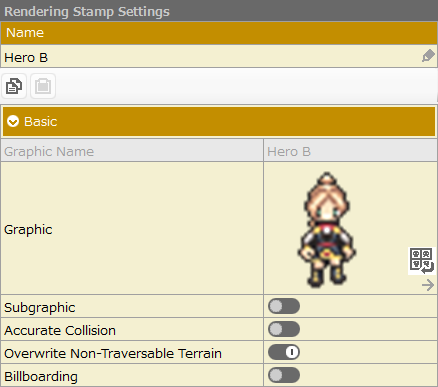Disable Overwrite Non-Traversable Terrain switch

pos(284,352)
